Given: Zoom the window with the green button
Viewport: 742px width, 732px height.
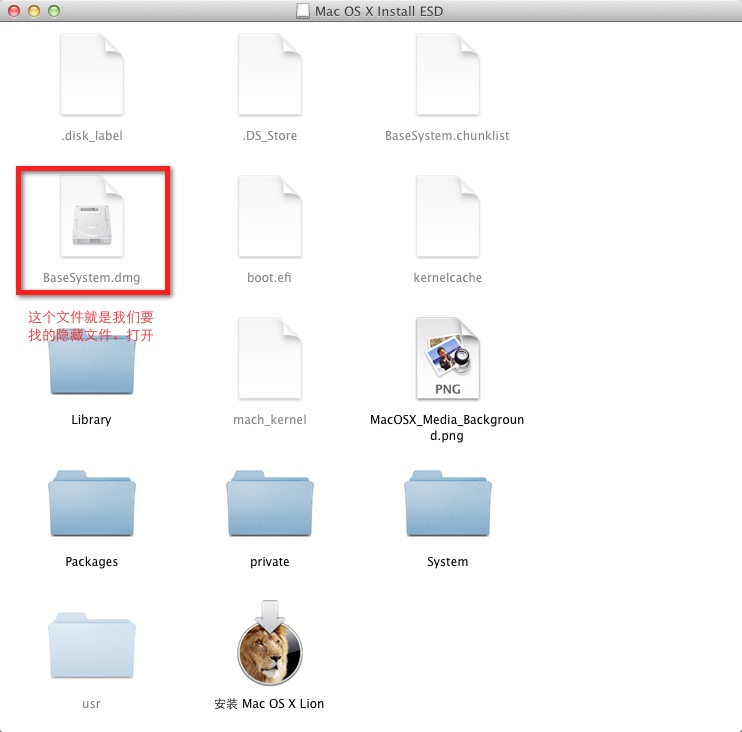Looking at the screenshot, I should (x=54, y=11).
